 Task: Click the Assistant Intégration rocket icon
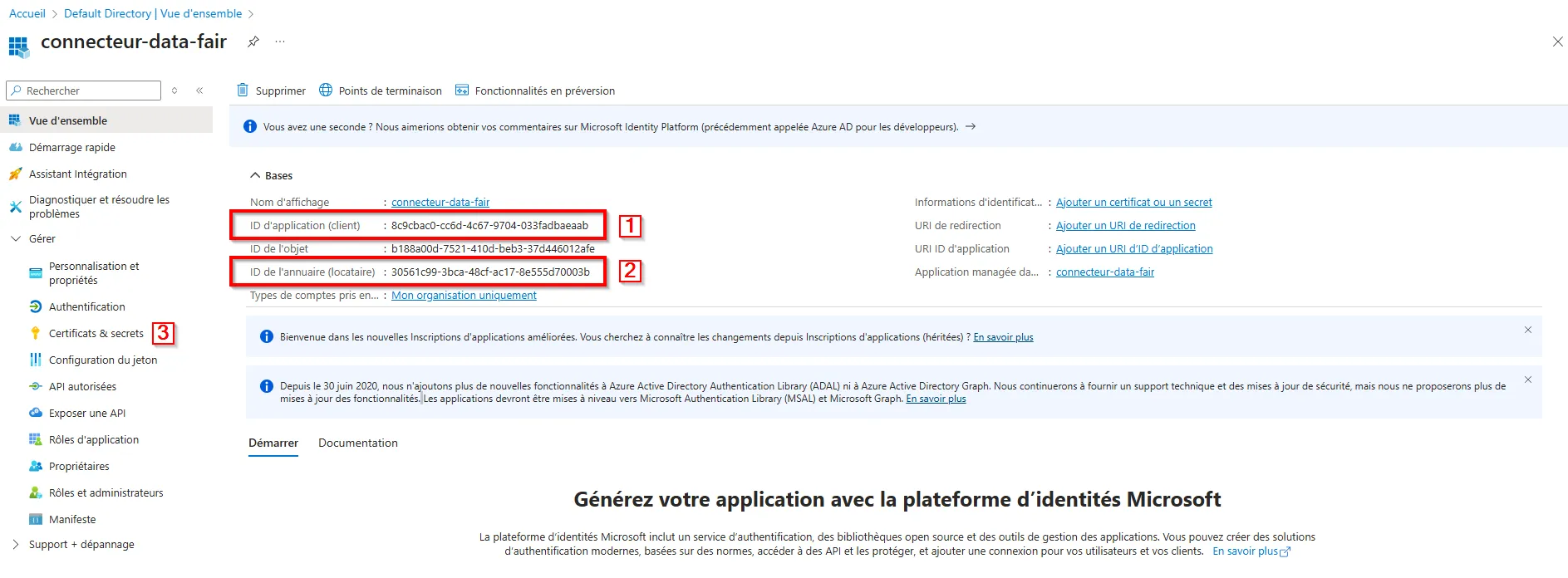point(15,174)
